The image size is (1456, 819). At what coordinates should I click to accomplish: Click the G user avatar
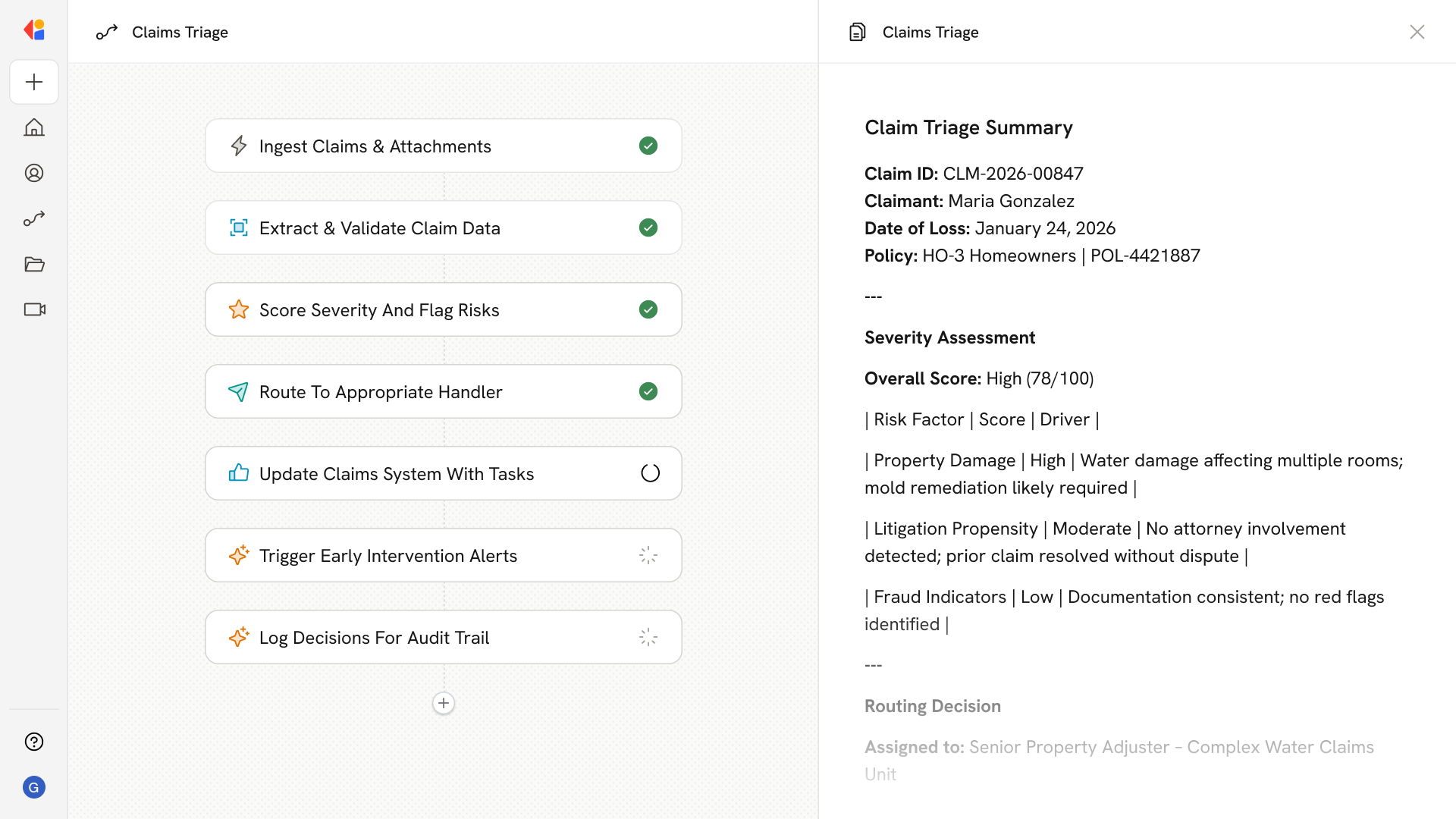pyautogui.click(x=34, y=787)
